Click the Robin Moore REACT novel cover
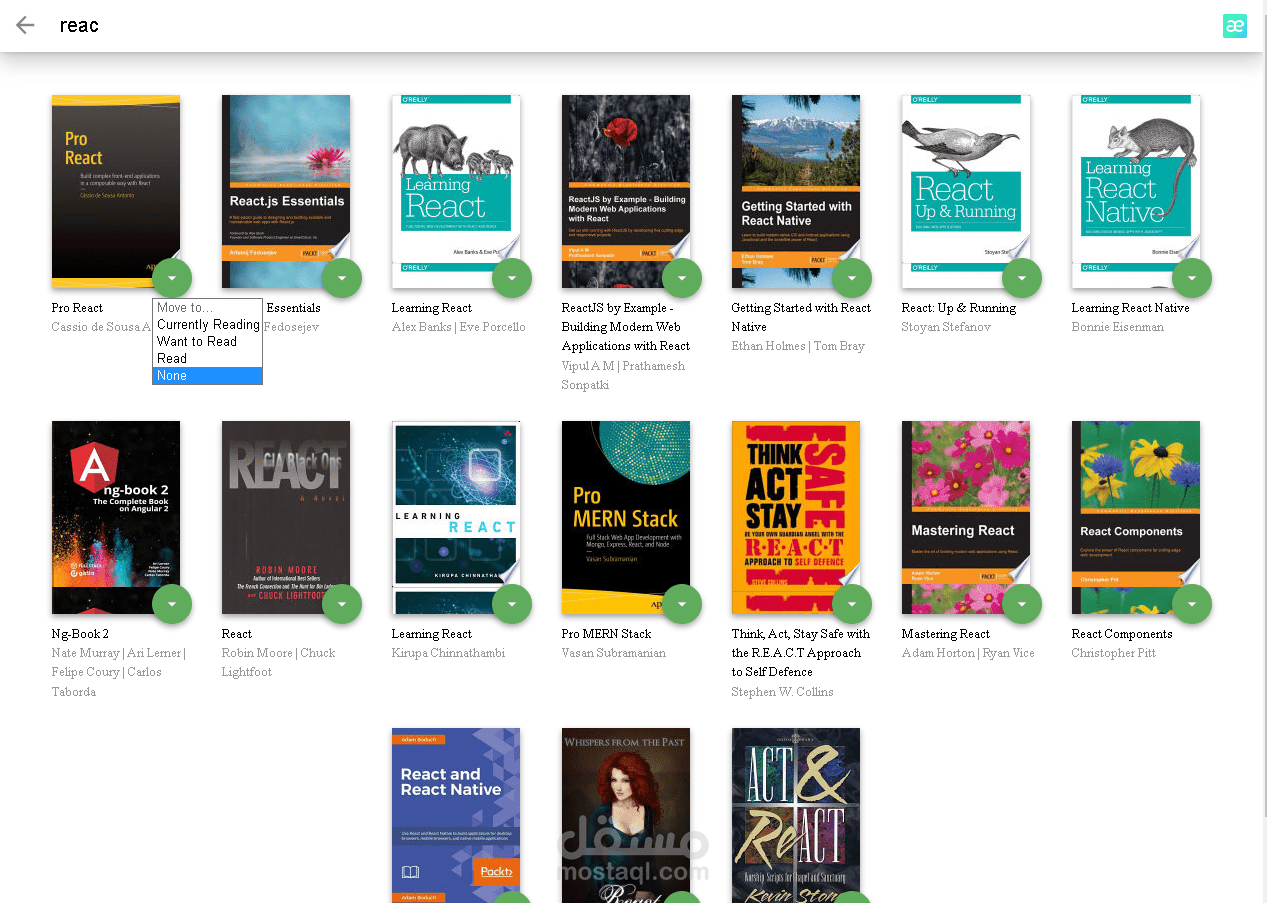 tap(286, 517)
